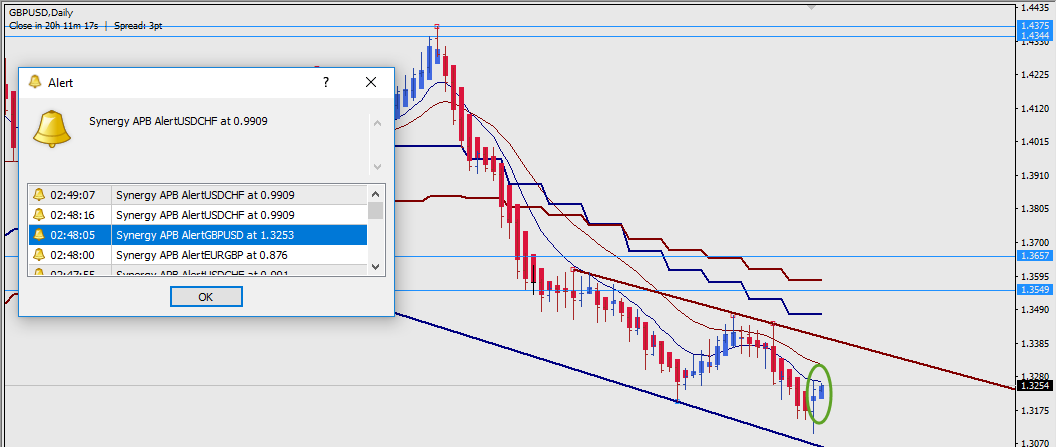1057x447 pixels.
Task: Click the 1.3254 current price label
Action: click(1034, 385)
